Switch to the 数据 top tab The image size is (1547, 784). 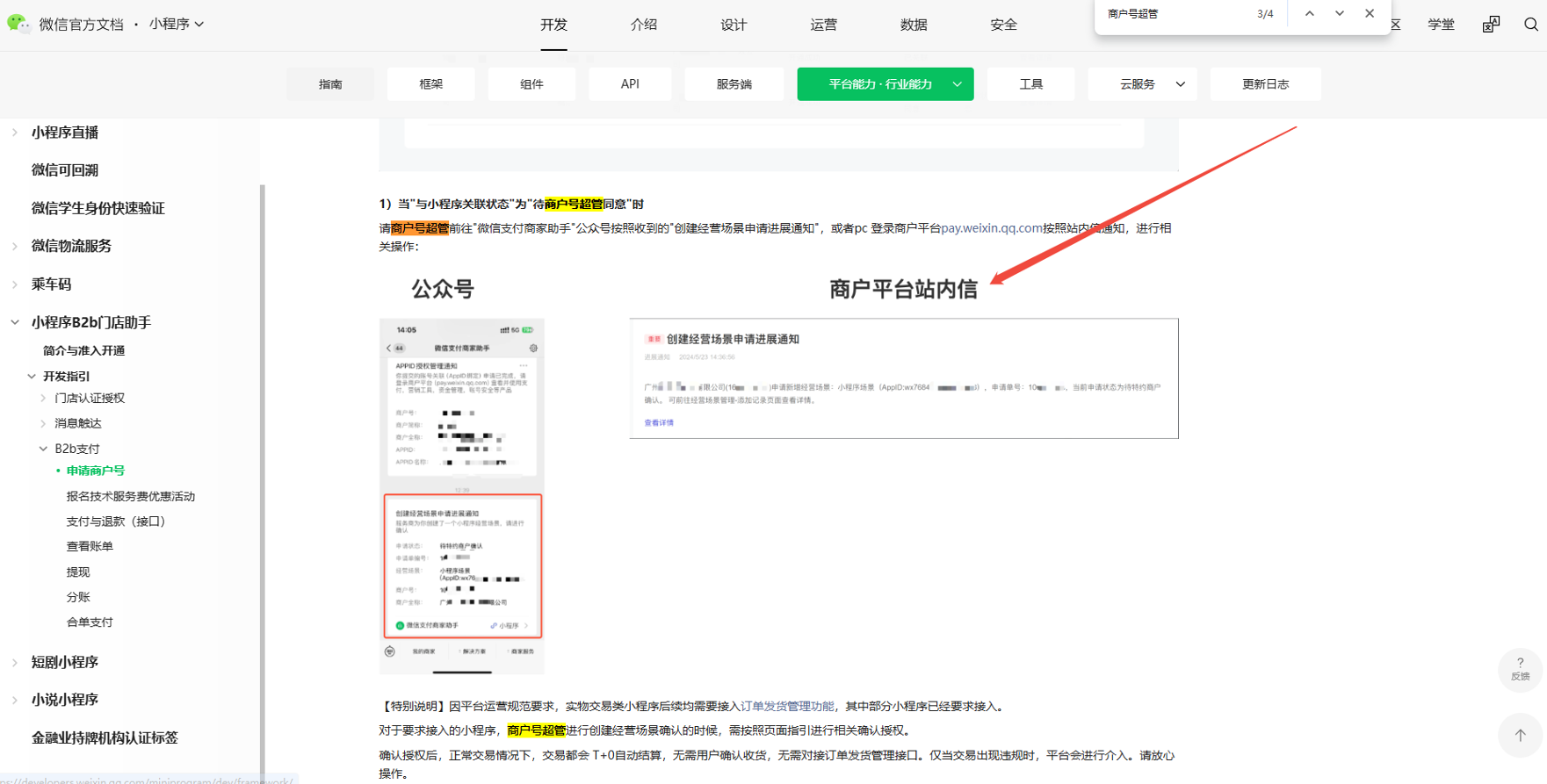tap(914, 25)
